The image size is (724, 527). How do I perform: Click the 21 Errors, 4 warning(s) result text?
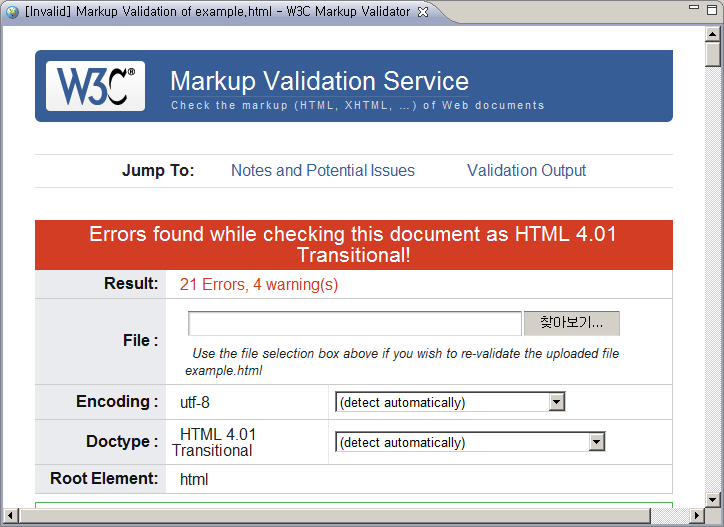[x=259, y=284]
